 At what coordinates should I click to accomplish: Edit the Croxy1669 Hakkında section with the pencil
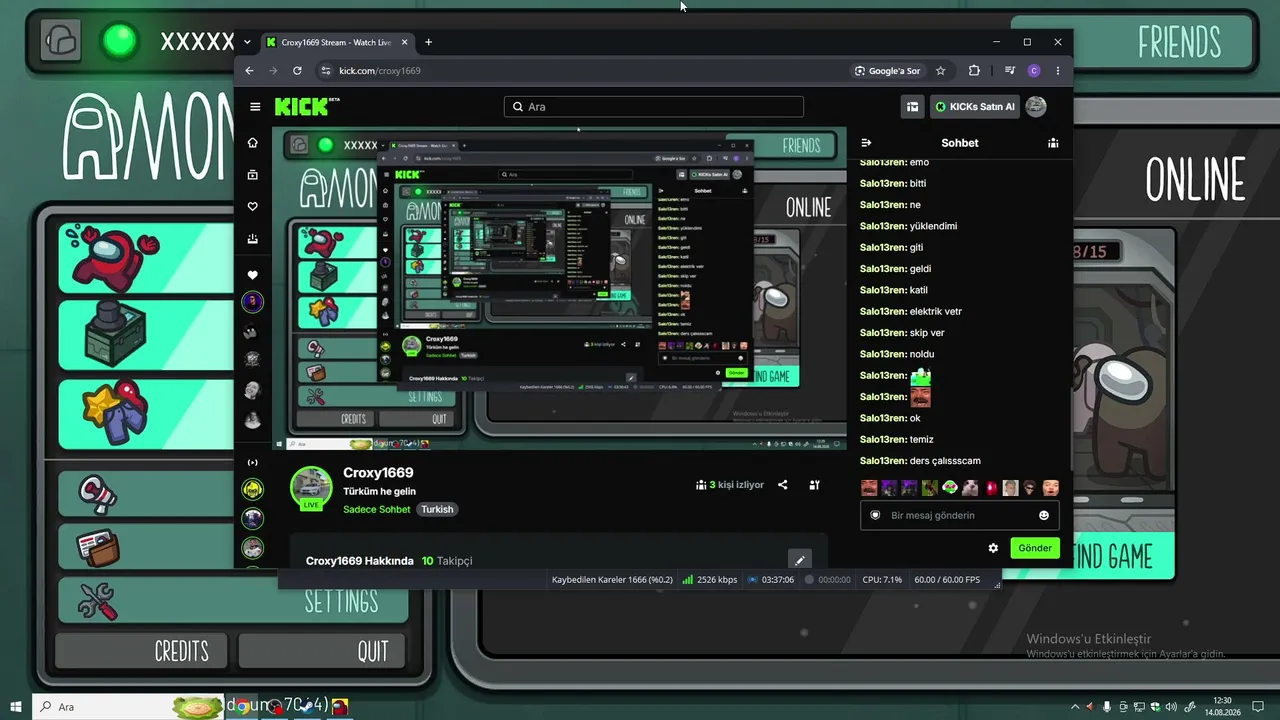799,561
